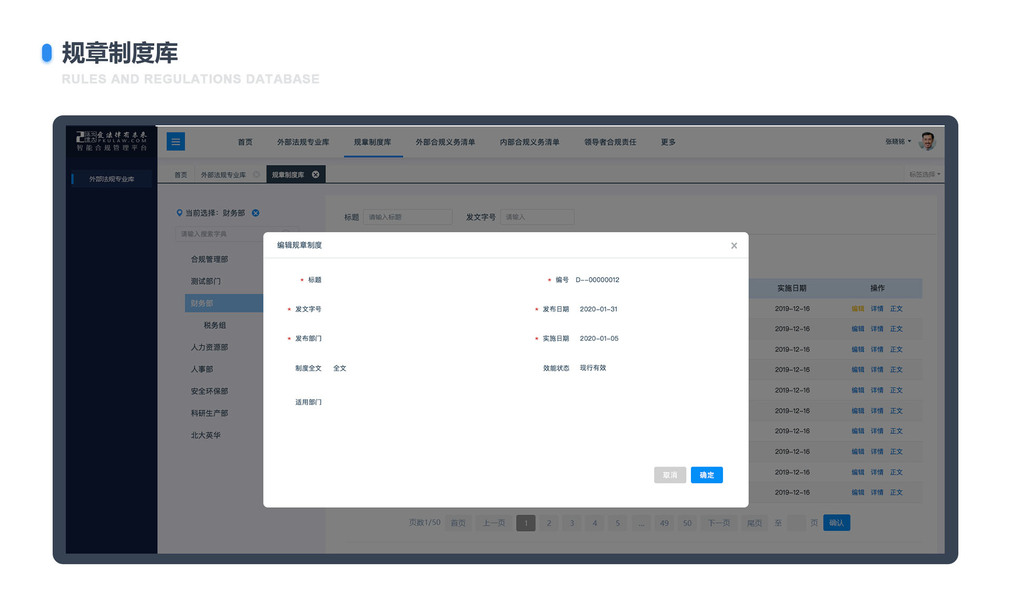This screenshot has width=1011, height=600.
Task: Go to page 1 in pagination
Action: [526, 523]
